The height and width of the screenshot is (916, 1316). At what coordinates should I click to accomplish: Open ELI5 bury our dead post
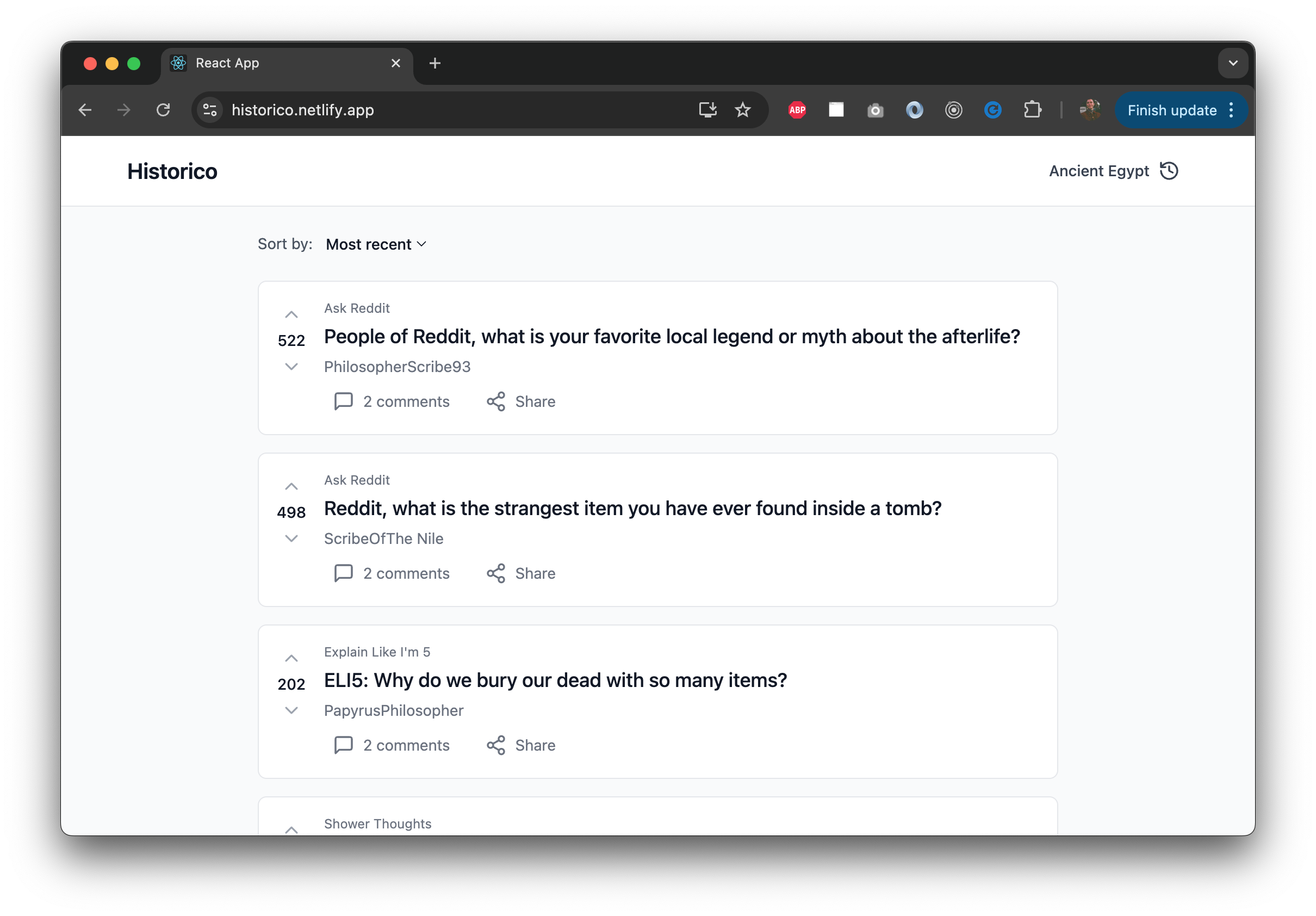pyautogui.click(x=555, y=680)
